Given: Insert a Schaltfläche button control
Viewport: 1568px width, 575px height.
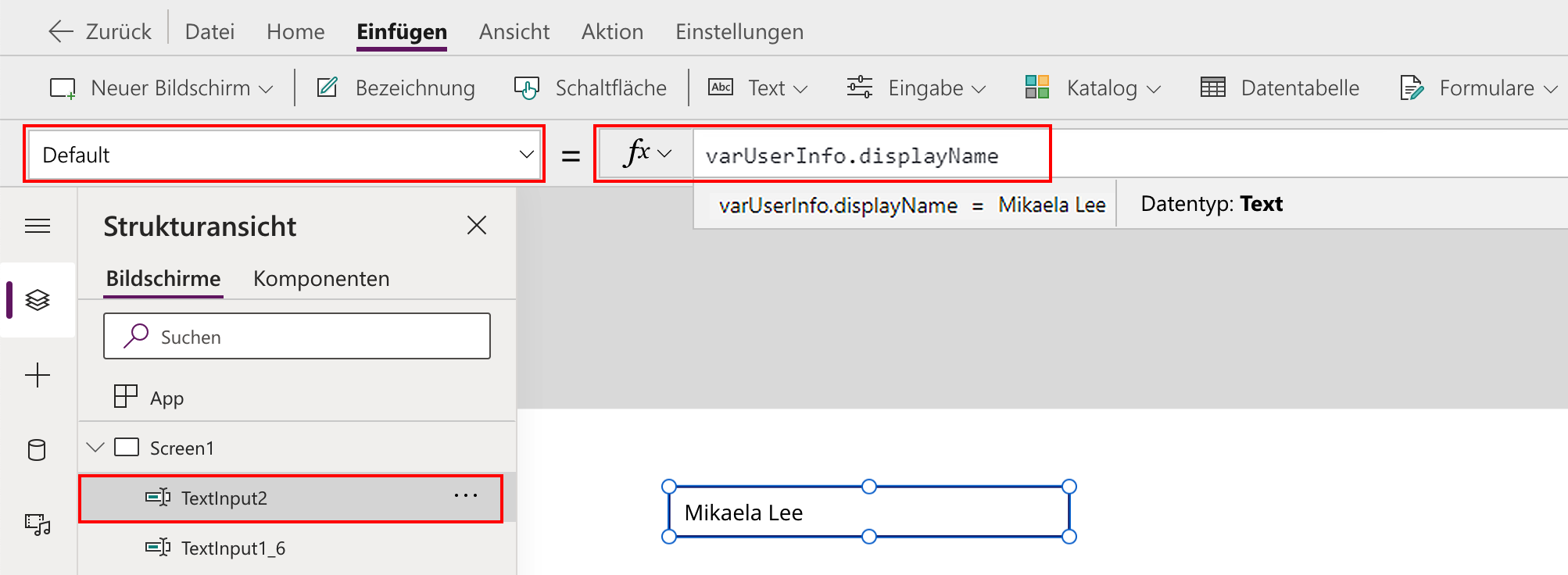Looking at the screenshot, I should point(590,87).
